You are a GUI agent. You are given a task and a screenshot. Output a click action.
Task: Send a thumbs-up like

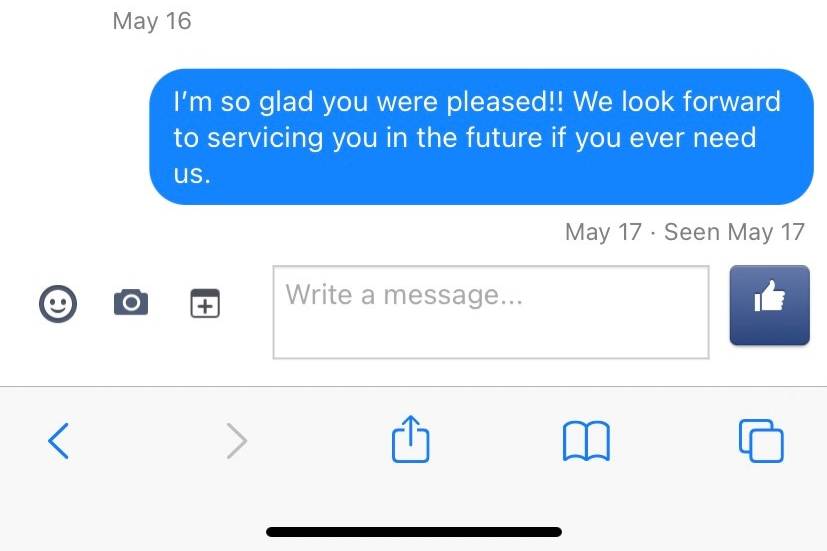tap(770, 305)
